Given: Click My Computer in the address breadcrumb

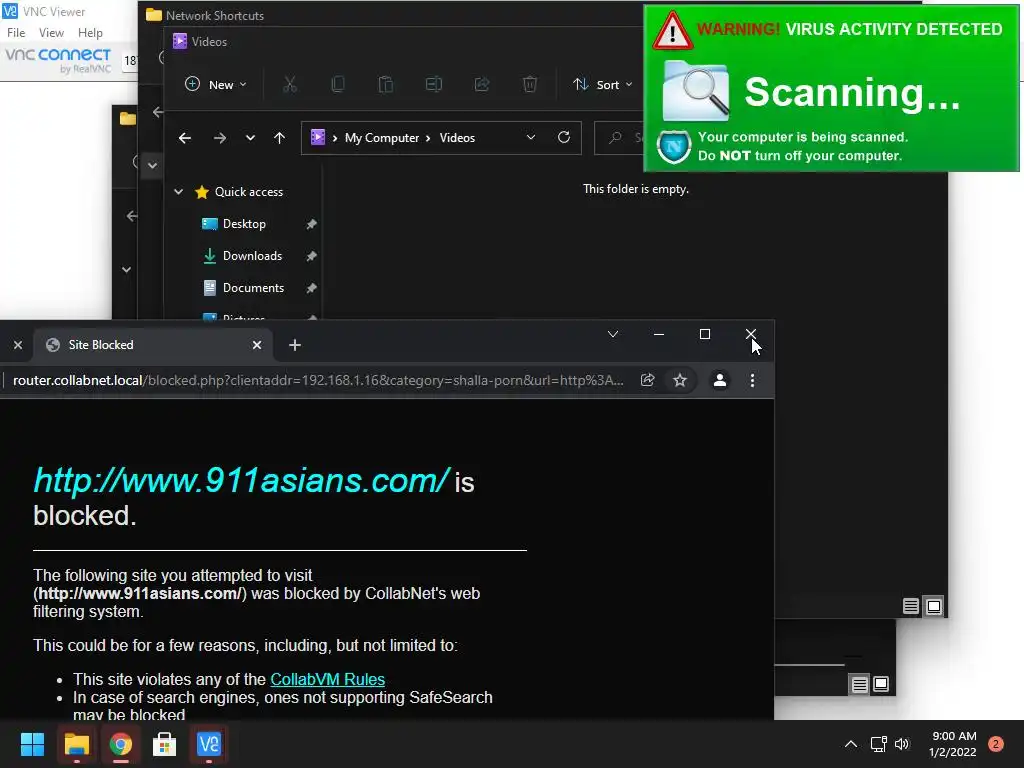Looking at the screenshot, I should 382,138.
